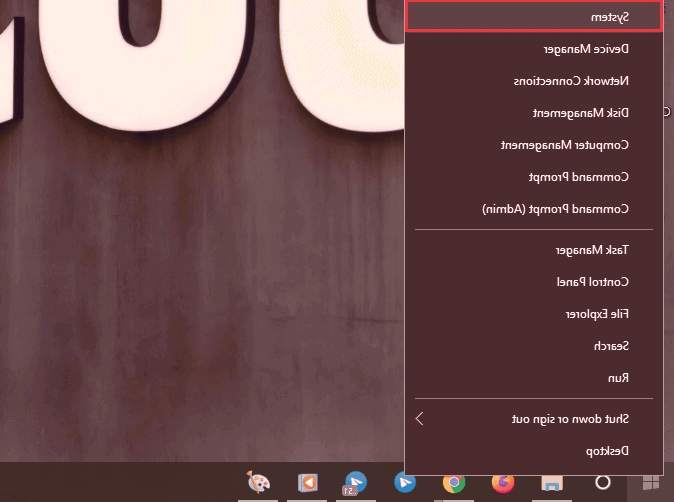The width and height of the screenshot is (674, 502).
Task: Select Computer Management menu entry
Action: point(534,145)
